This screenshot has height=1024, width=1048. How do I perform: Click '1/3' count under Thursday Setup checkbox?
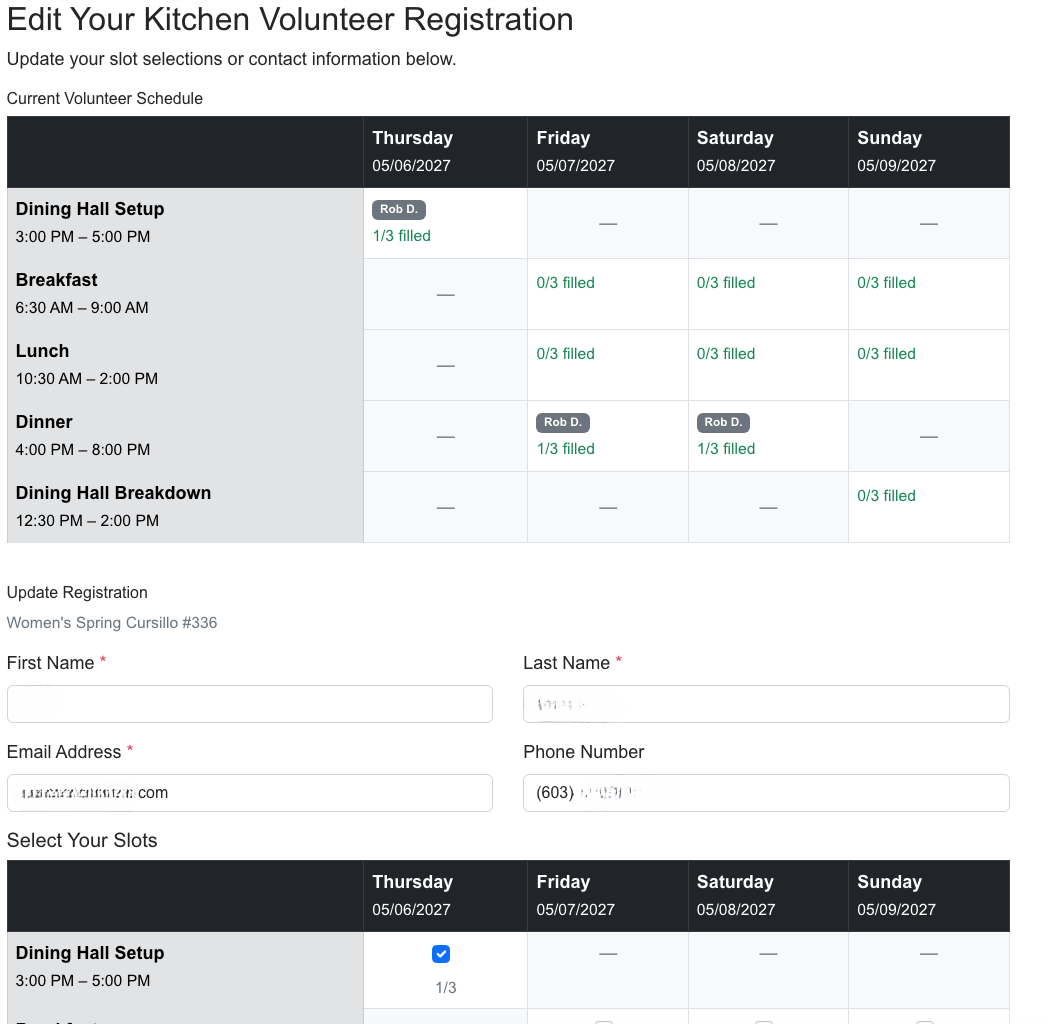point(446,988)
